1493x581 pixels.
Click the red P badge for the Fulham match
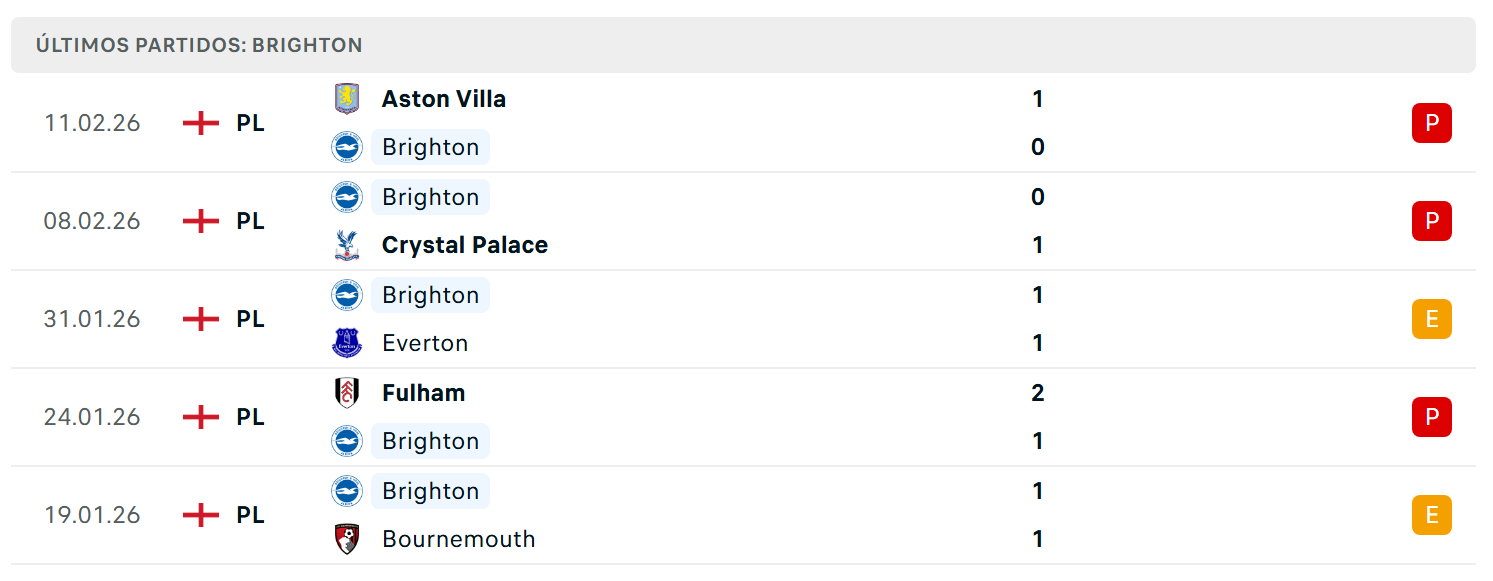(1431, 417)
